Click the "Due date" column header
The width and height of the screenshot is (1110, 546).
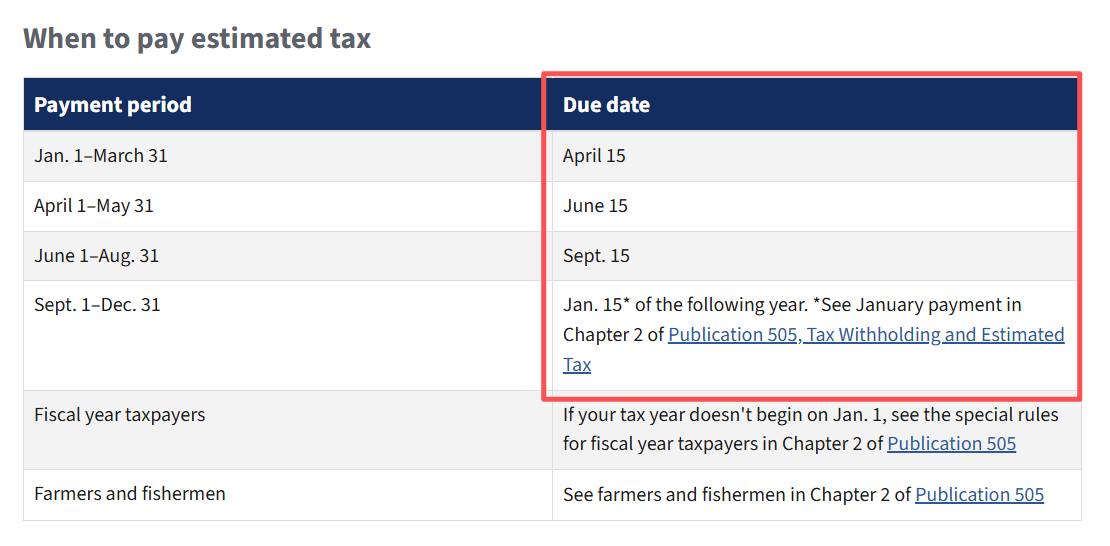[x=606, y=105]
